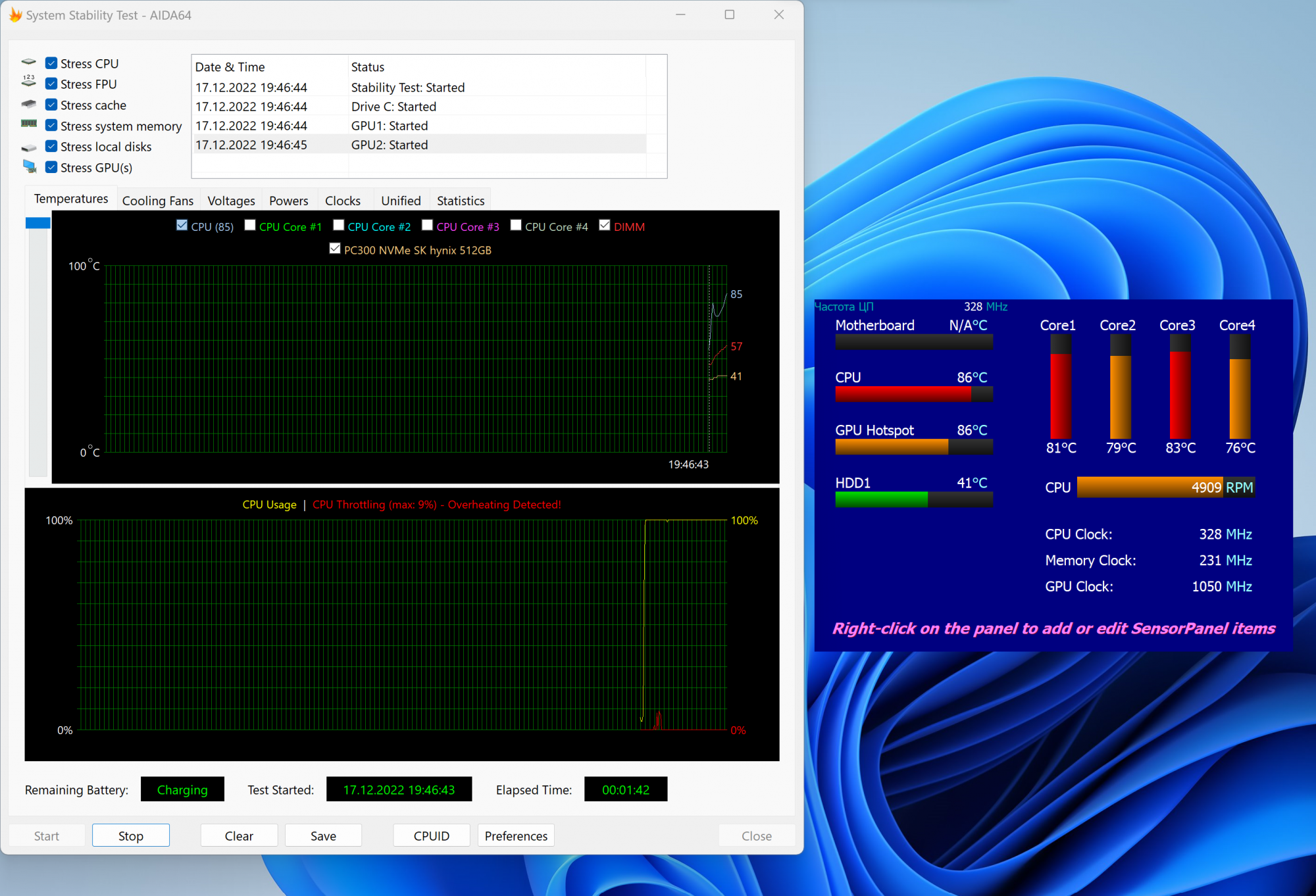Click the disk drive icon beside local disks

click(x=28, y=147)
